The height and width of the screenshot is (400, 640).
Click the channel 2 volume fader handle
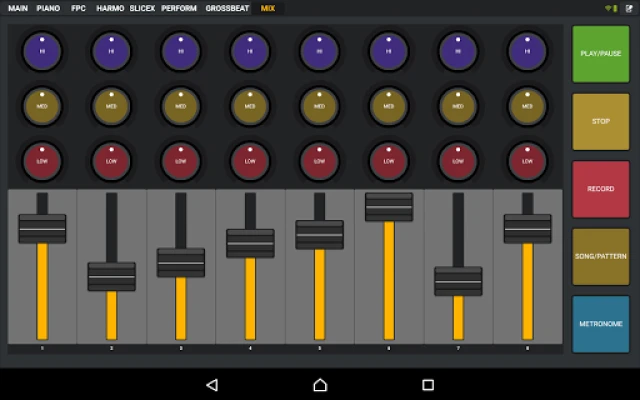click(x=111, y=276)
